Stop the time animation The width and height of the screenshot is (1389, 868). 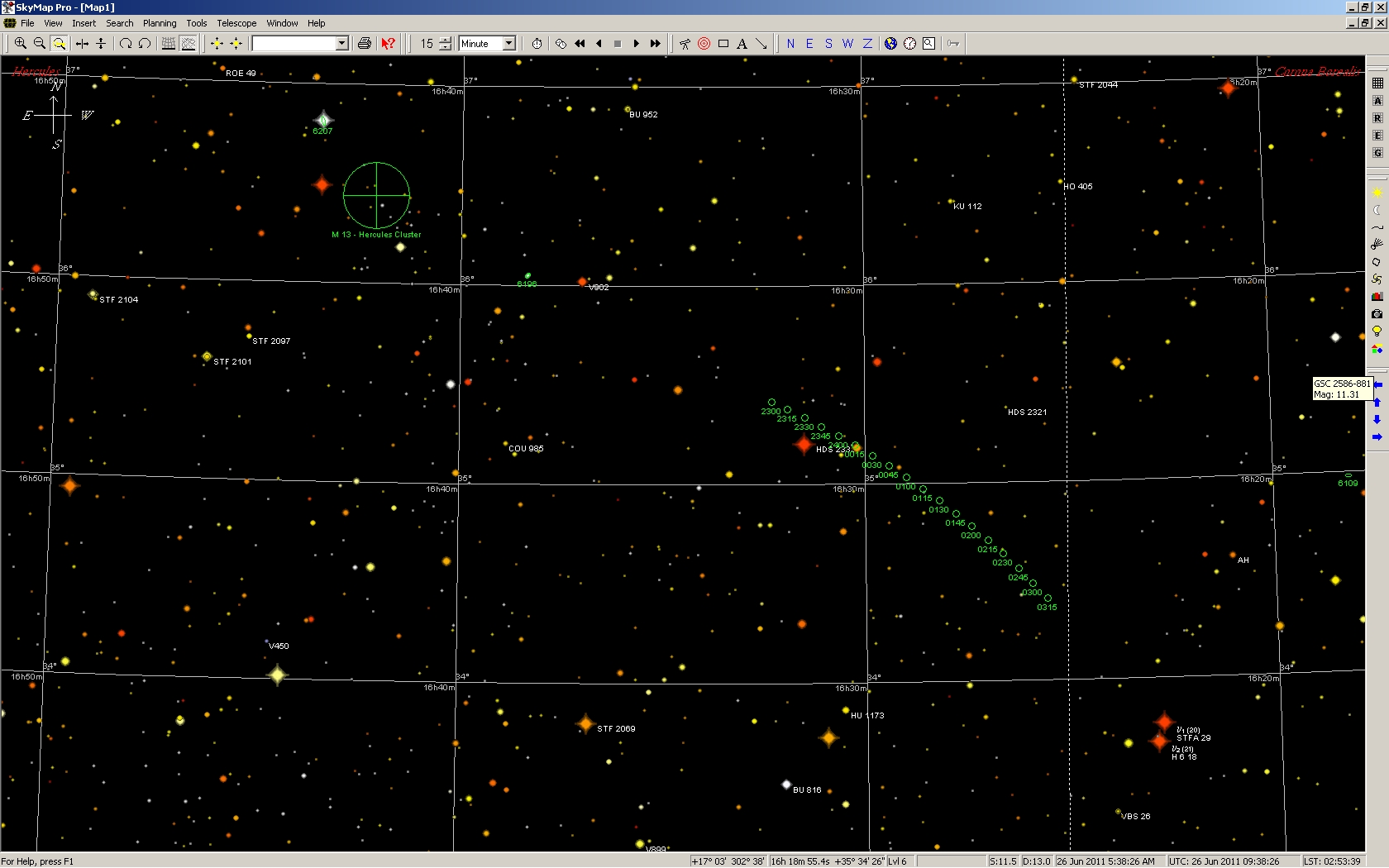pos(618,44)
